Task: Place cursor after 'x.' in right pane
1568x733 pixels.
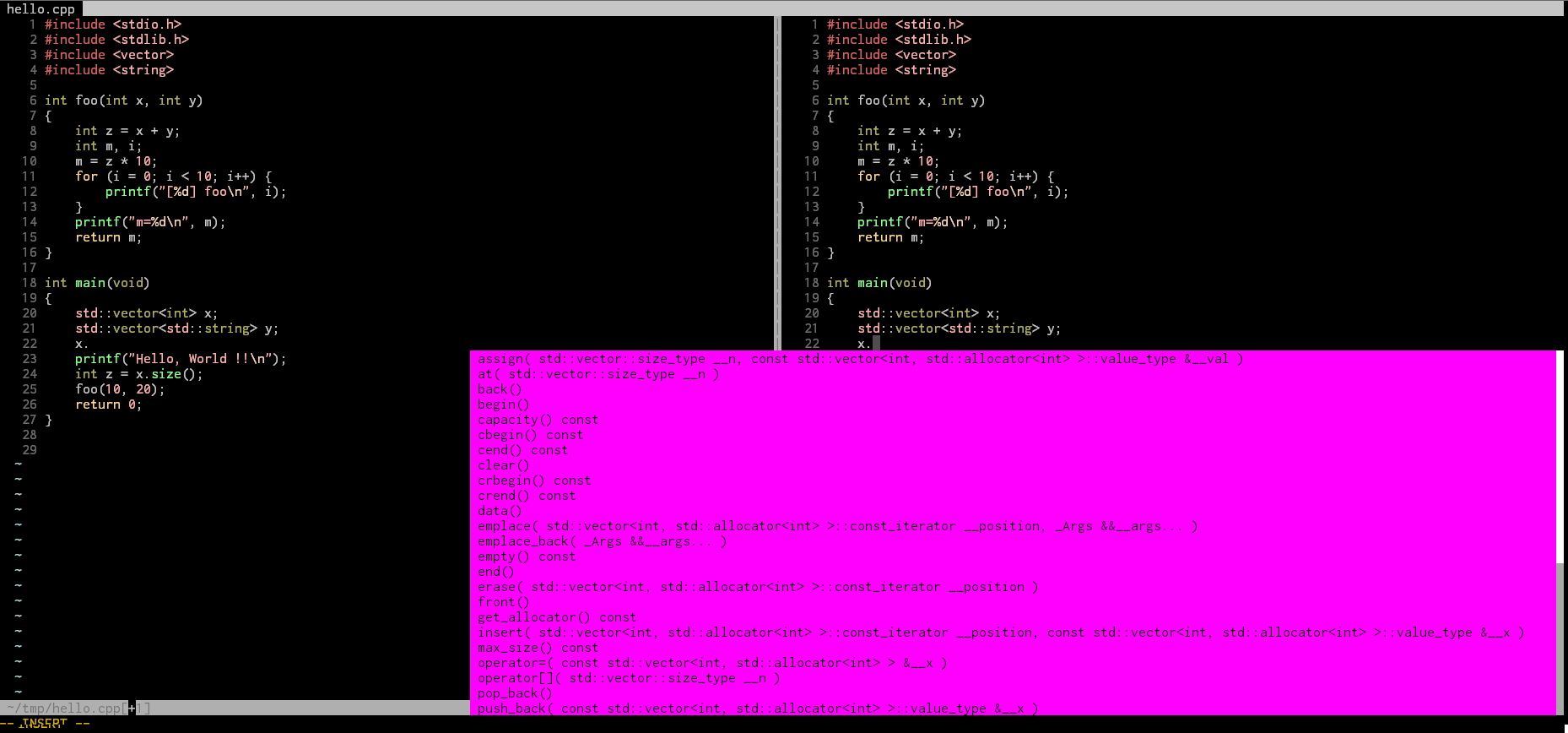Action: point(876,343)
